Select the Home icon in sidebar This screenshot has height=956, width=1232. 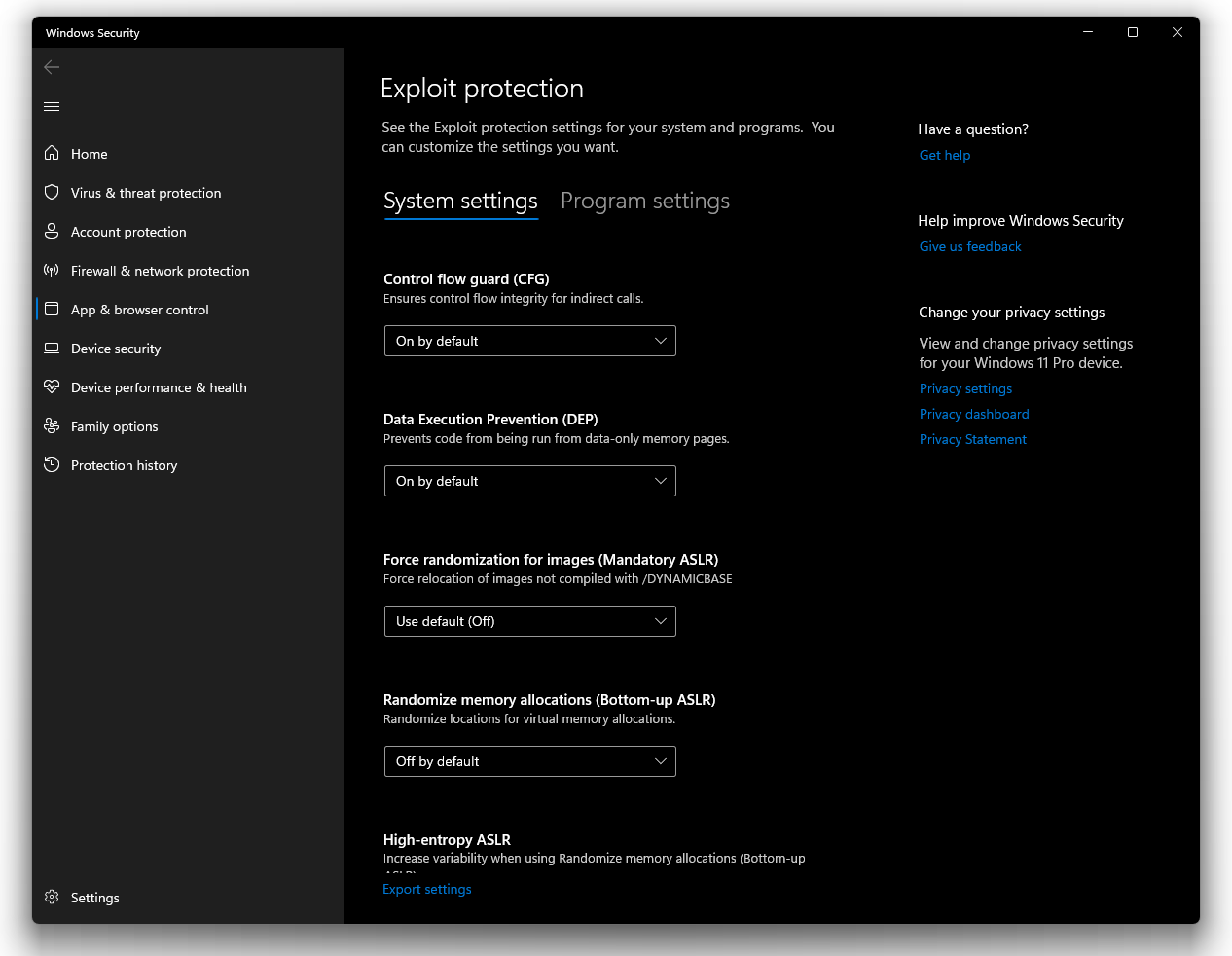click(x=90, y=153)
